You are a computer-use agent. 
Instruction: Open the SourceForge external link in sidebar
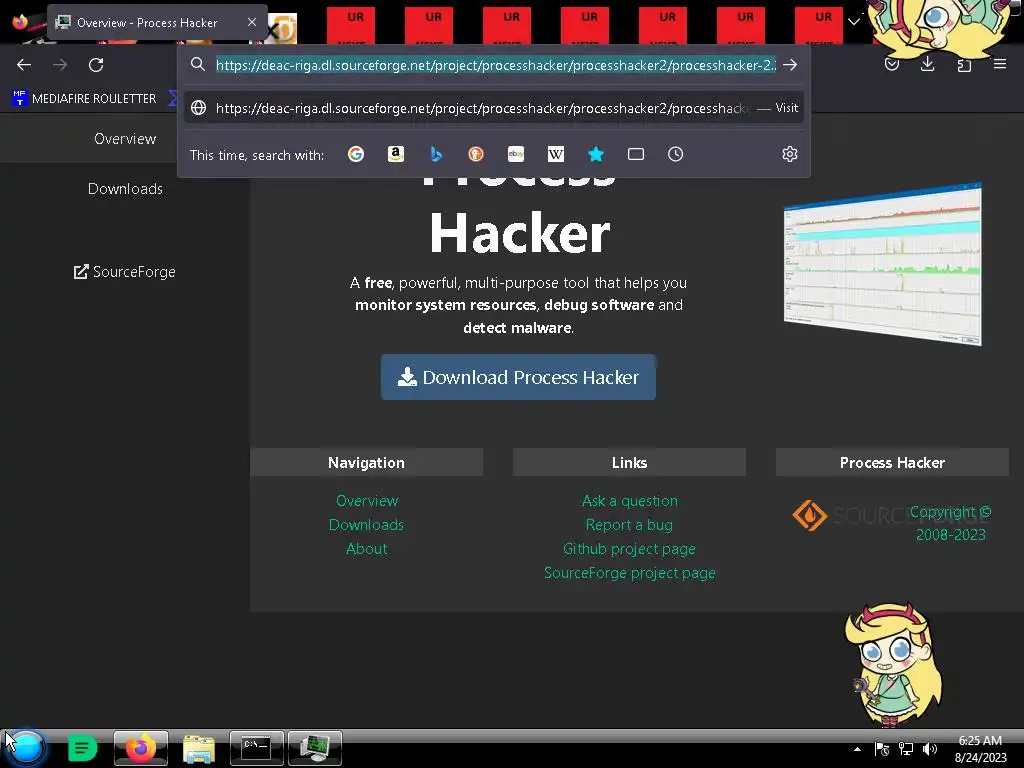coord(125,272)
